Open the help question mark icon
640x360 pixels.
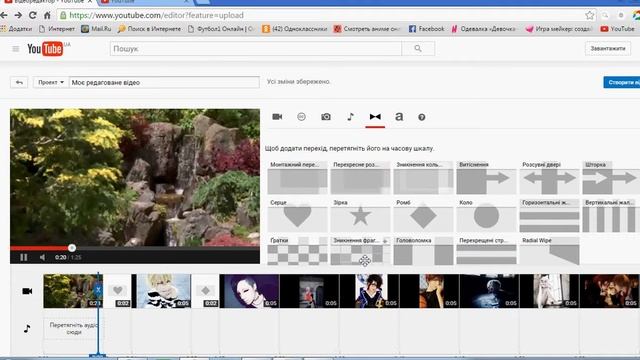tap(422, 117)
